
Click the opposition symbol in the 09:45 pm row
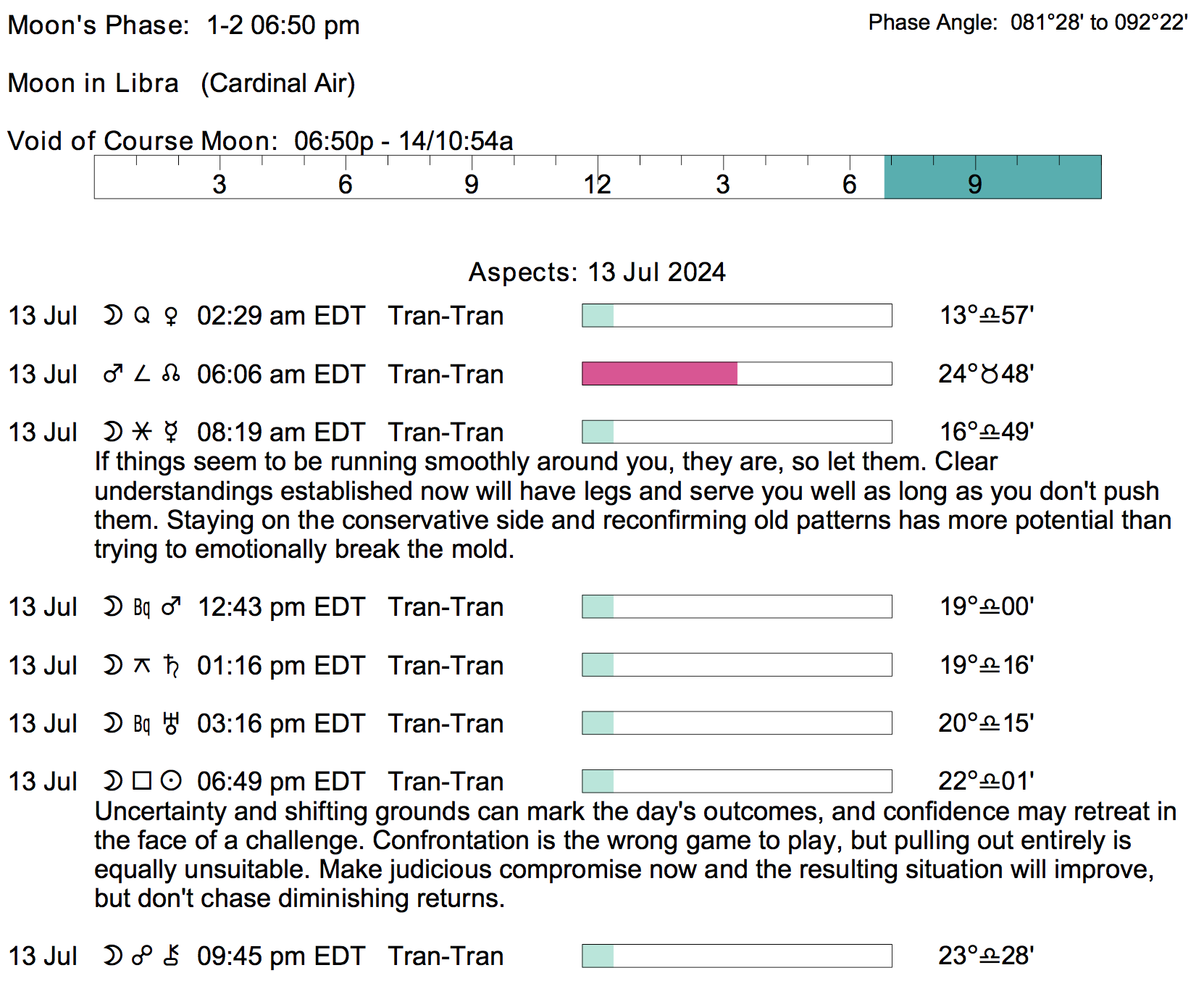[x=142, y=956]
